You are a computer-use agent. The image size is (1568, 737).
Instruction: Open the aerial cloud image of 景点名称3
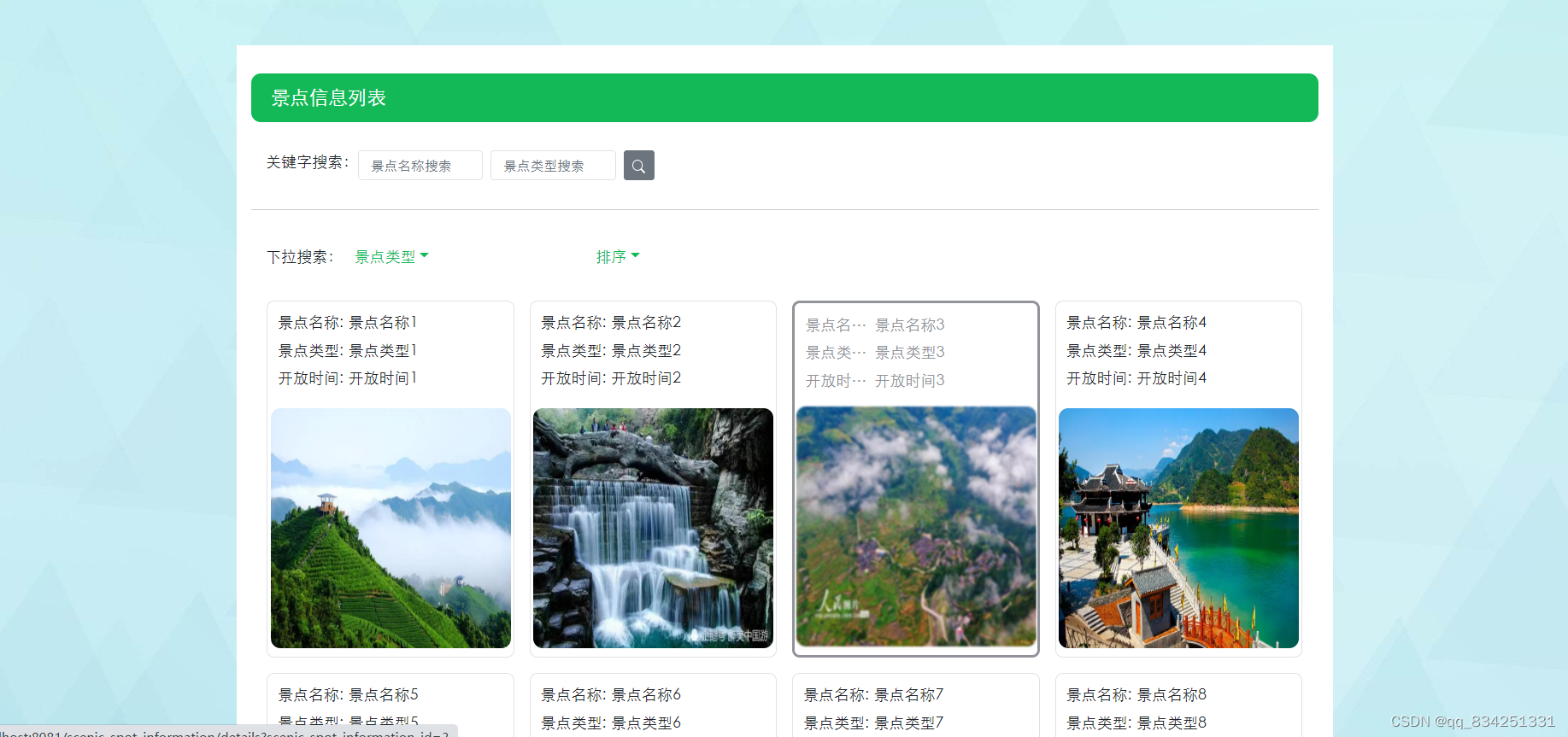coord(916,526)
